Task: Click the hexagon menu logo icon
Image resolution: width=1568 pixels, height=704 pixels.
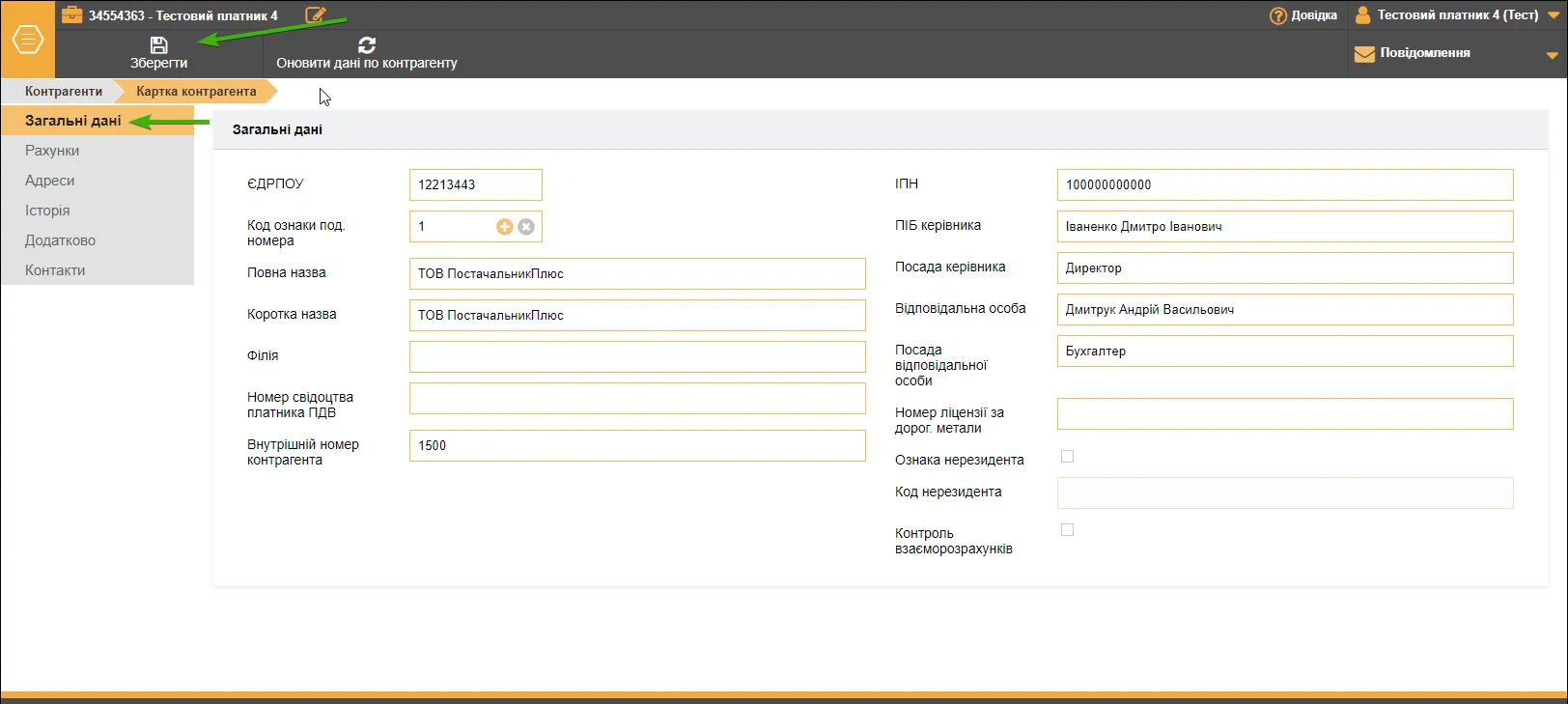Action: pos(27,40)
